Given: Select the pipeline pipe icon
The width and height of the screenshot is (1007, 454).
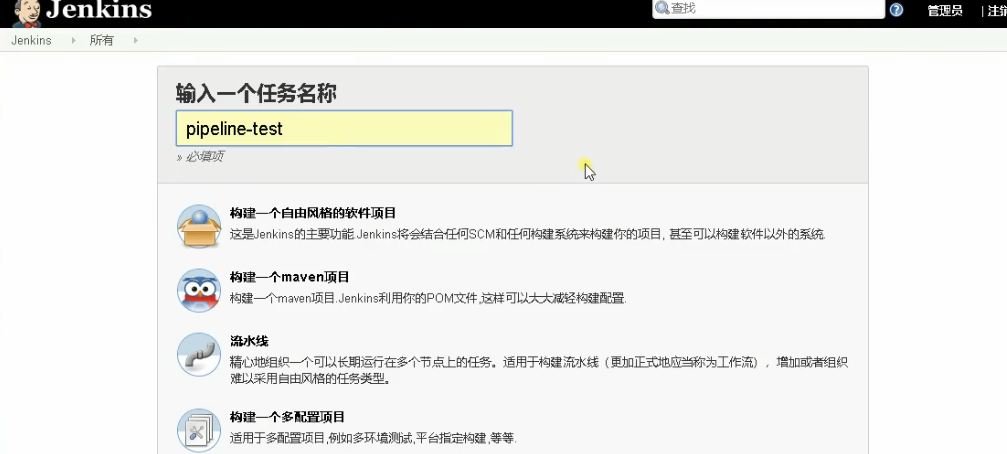Looking at the screenshot, I should click(x=199, y=354).
